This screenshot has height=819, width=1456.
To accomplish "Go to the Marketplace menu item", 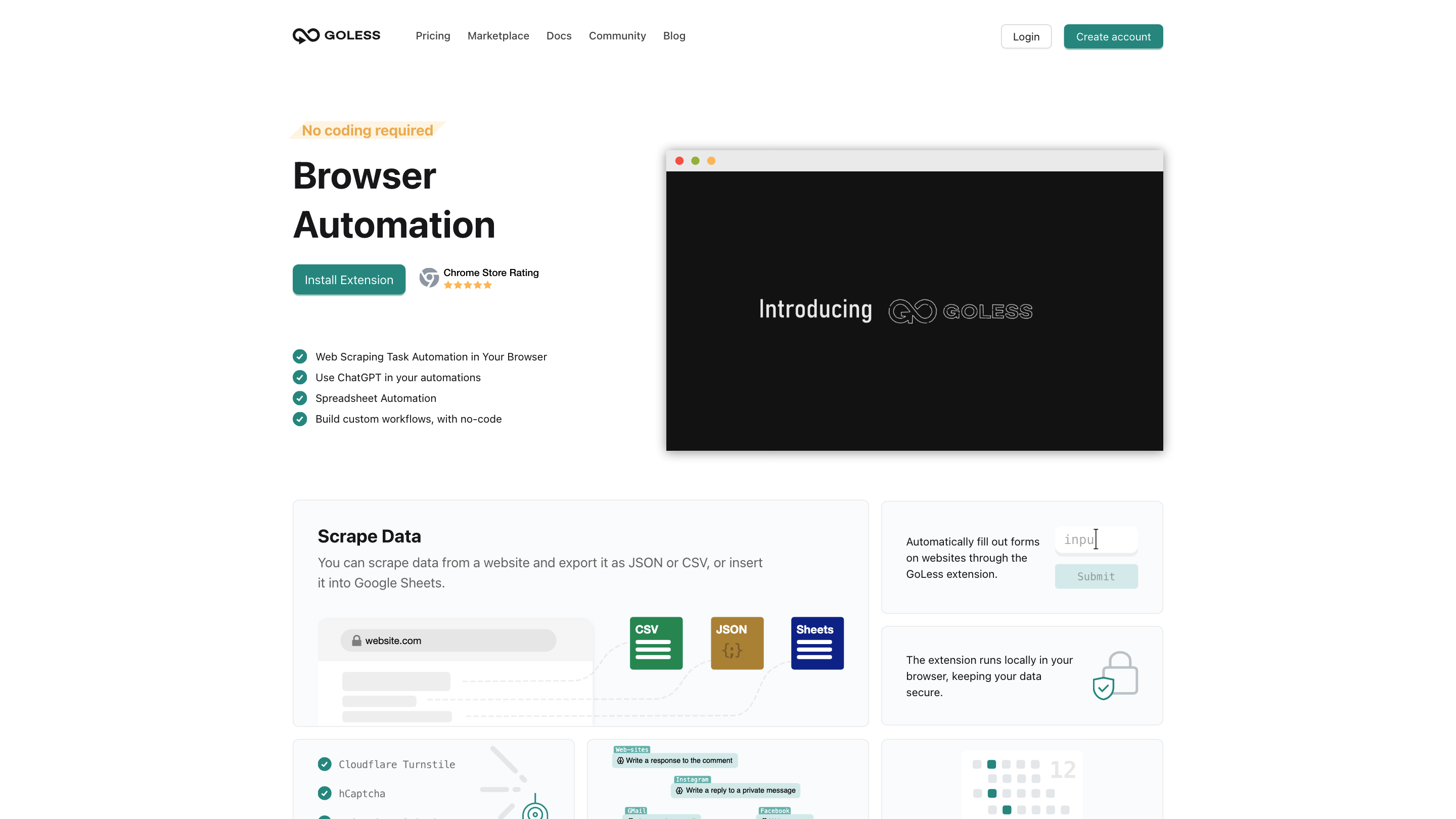I will pos(498,35).
